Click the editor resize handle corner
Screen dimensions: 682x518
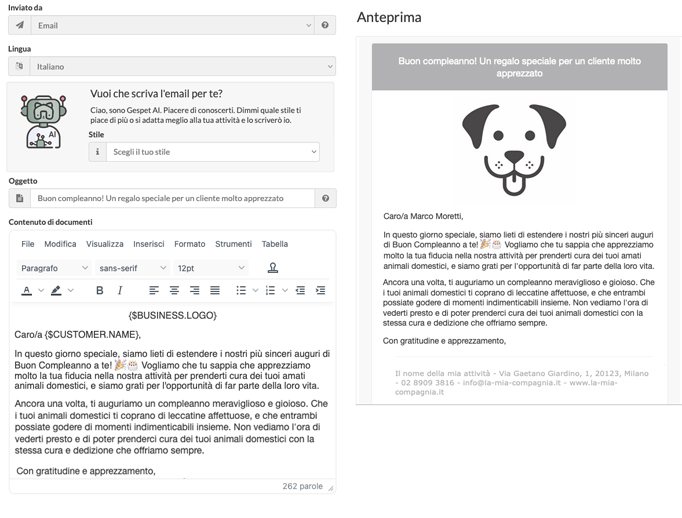pos(331,488)
